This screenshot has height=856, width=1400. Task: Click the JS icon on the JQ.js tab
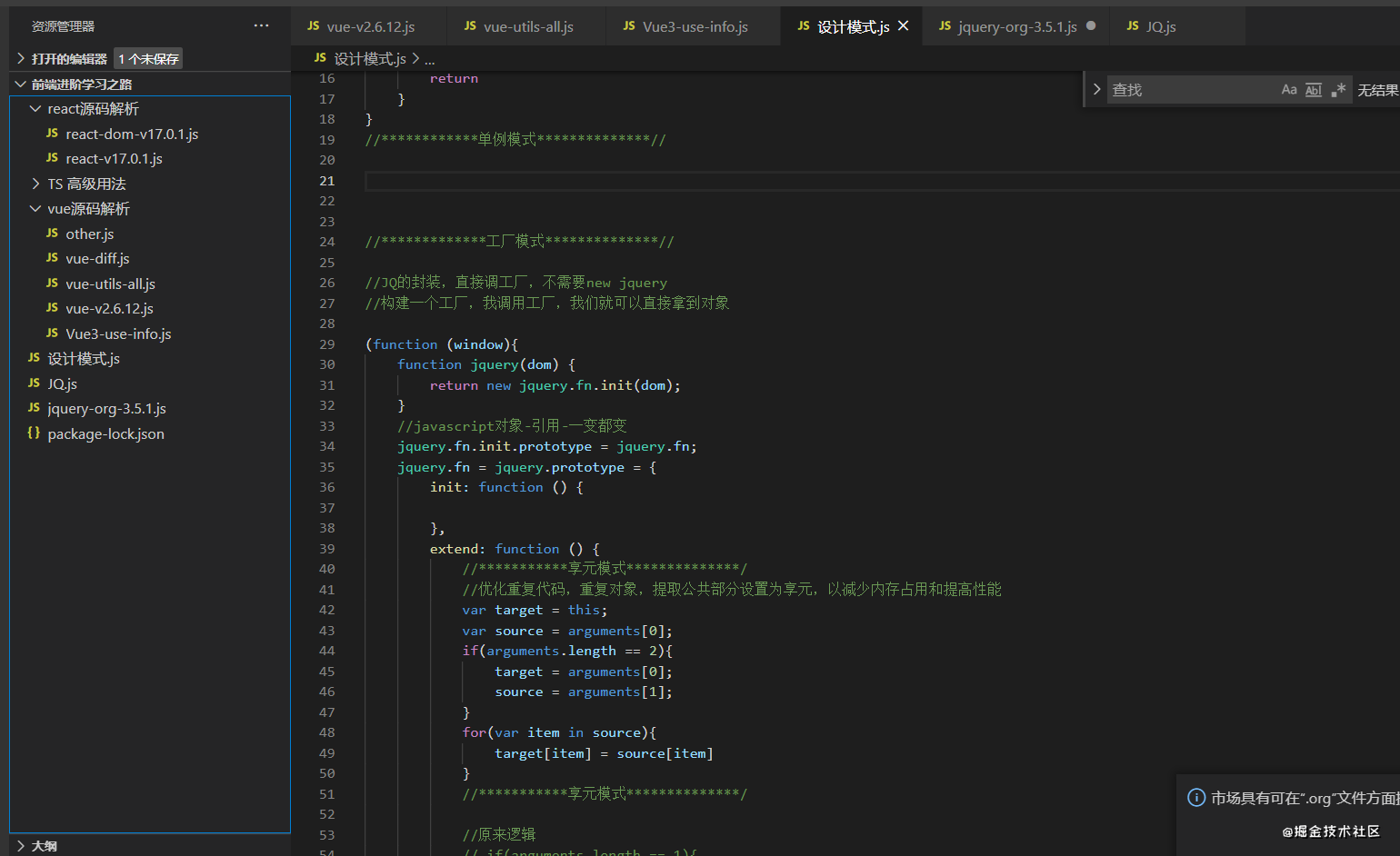(x=1133, y=26)
